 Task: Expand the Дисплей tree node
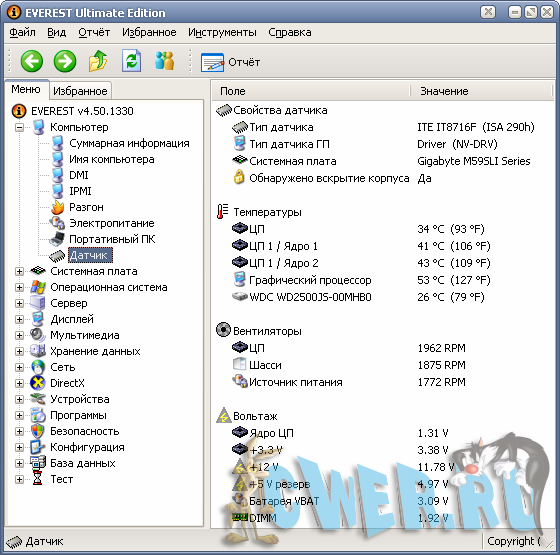19,319
